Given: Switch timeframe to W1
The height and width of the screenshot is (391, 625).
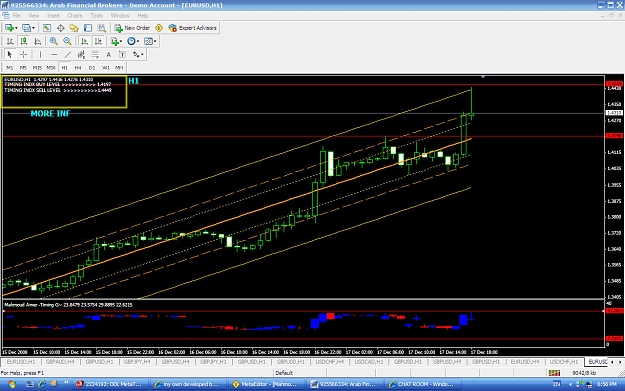Looking at the screenshot, I should coord(106,68).
